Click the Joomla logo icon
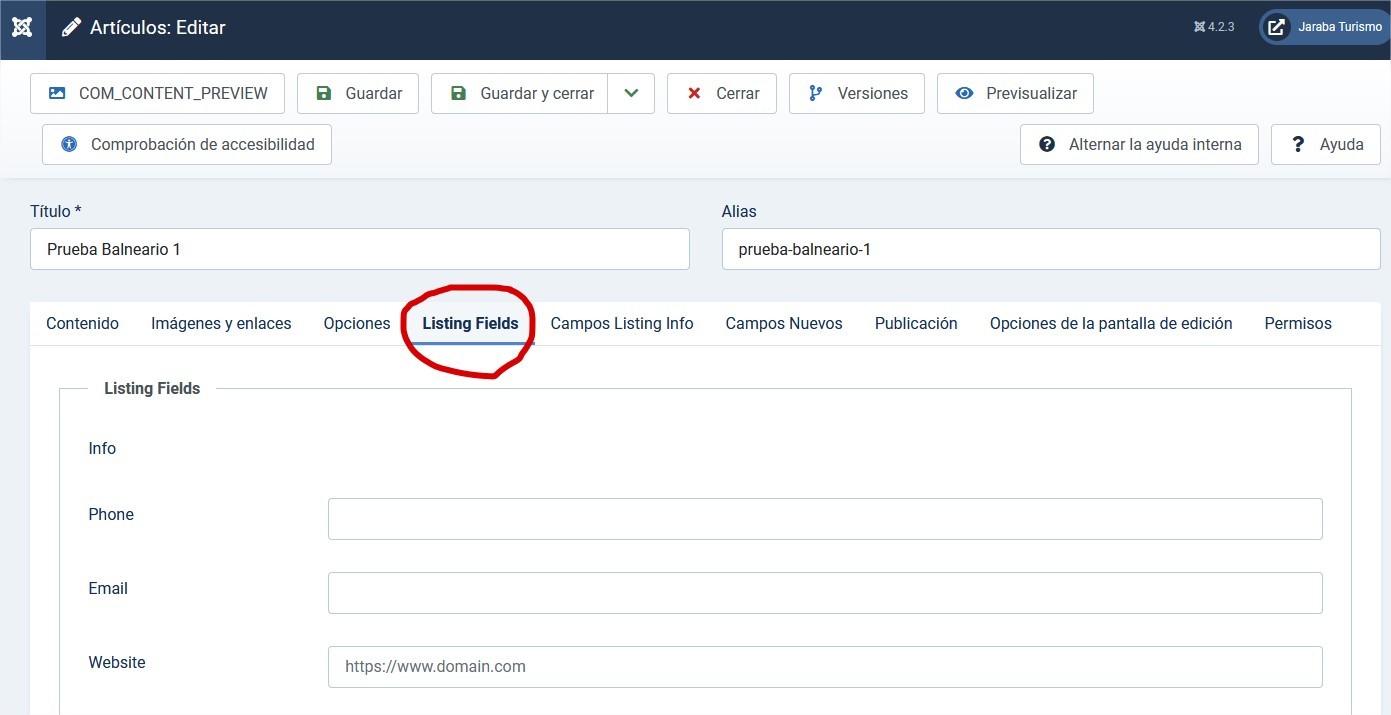 (22, 27)
